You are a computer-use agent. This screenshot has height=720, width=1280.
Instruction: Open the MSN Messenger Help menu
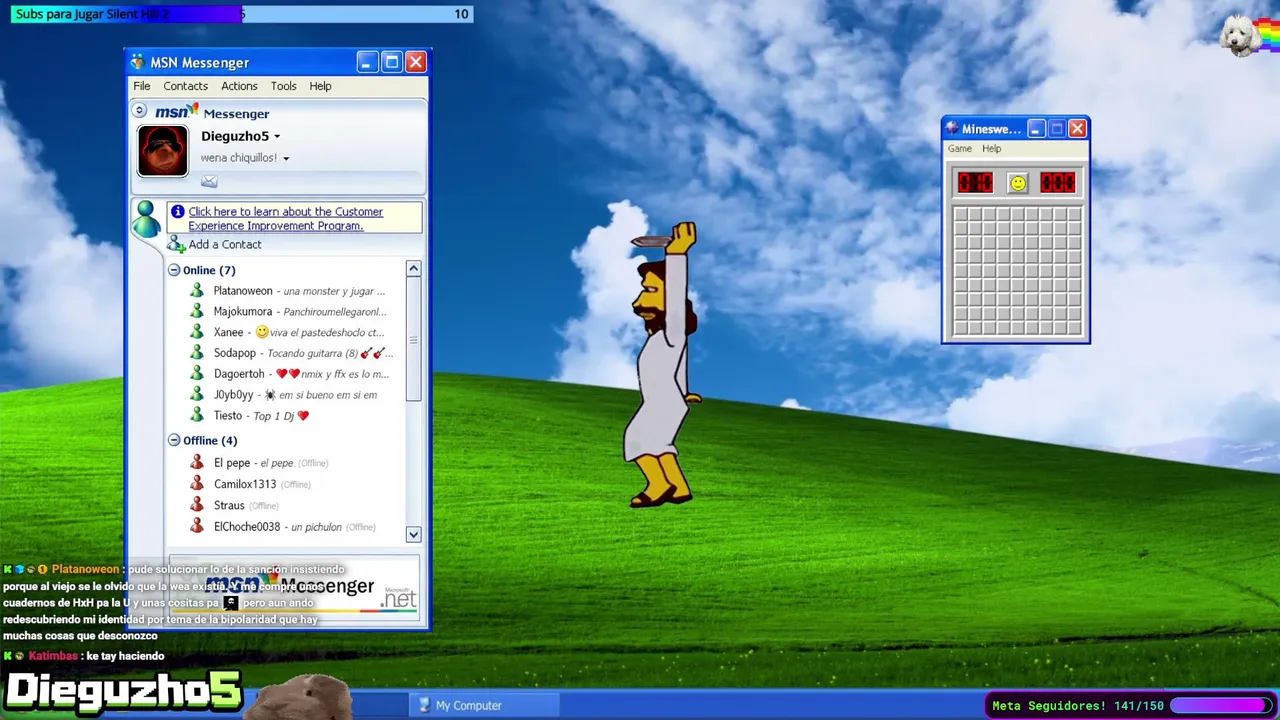pos(320,86)
